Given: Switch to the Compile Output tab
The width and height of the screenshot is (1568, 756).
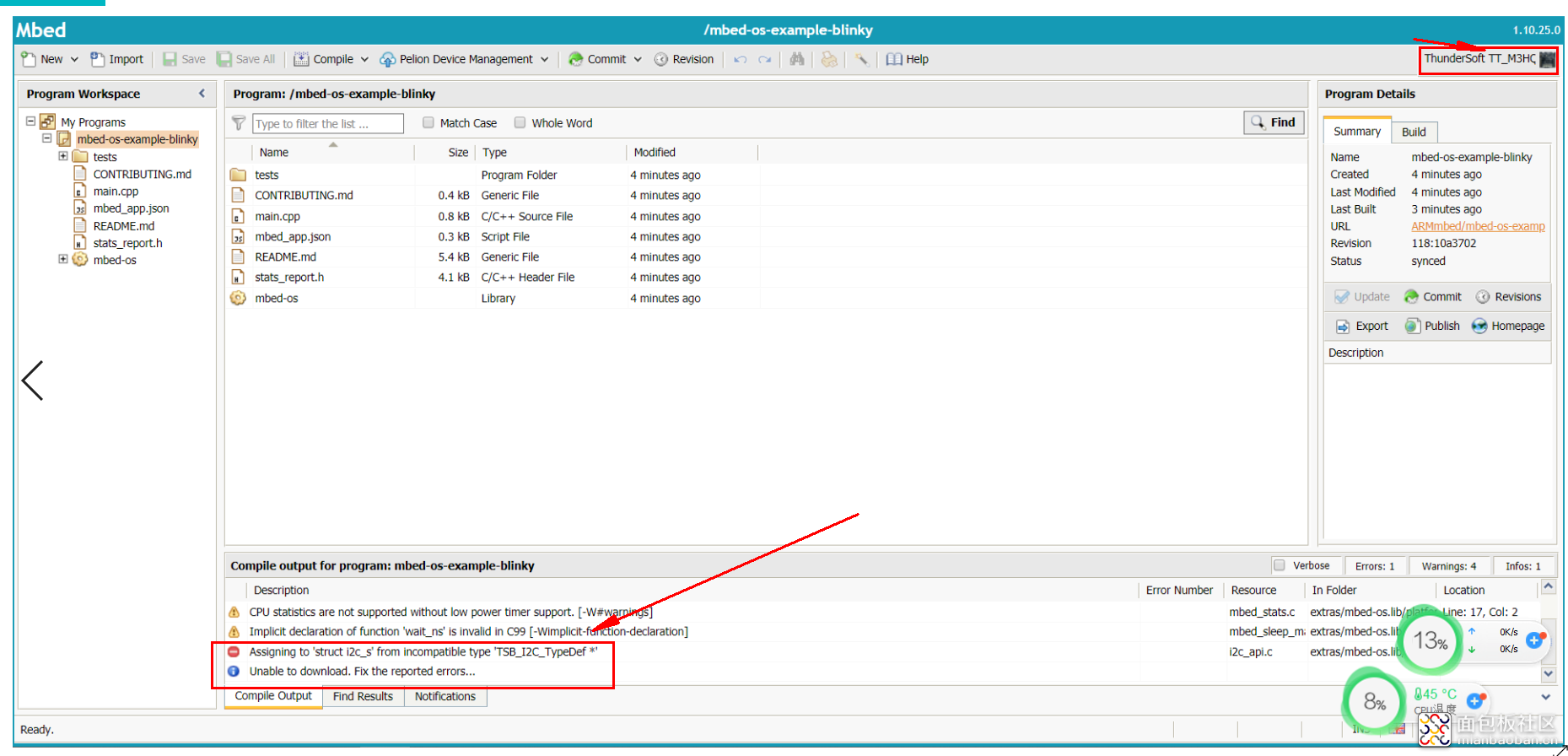Looking at the screenshot, I should (273, 696).
